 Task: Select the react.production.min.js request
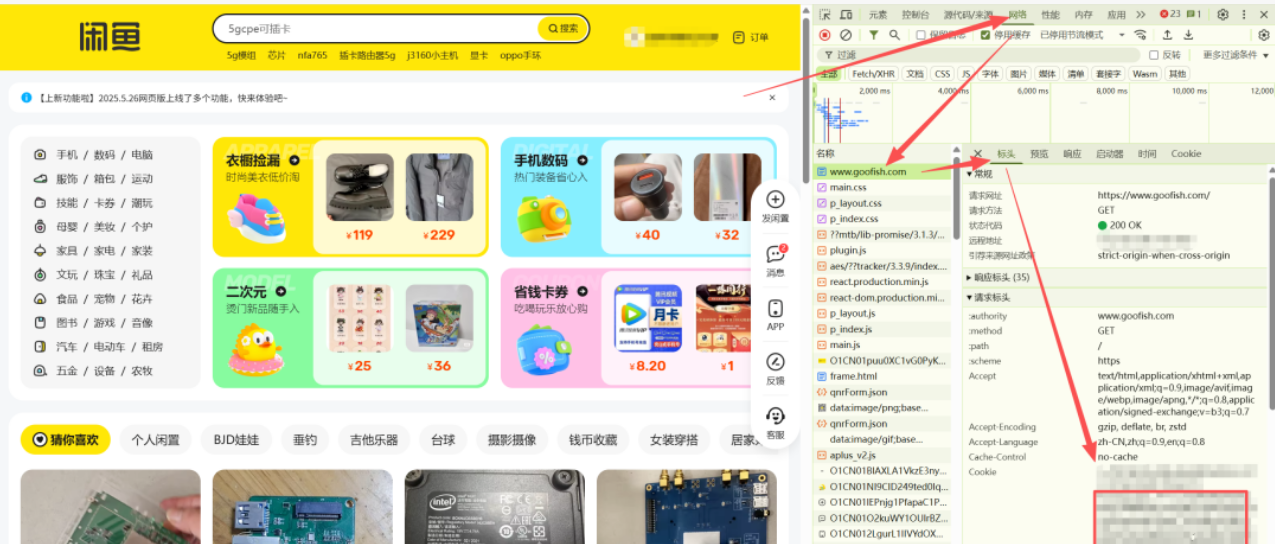882,282
